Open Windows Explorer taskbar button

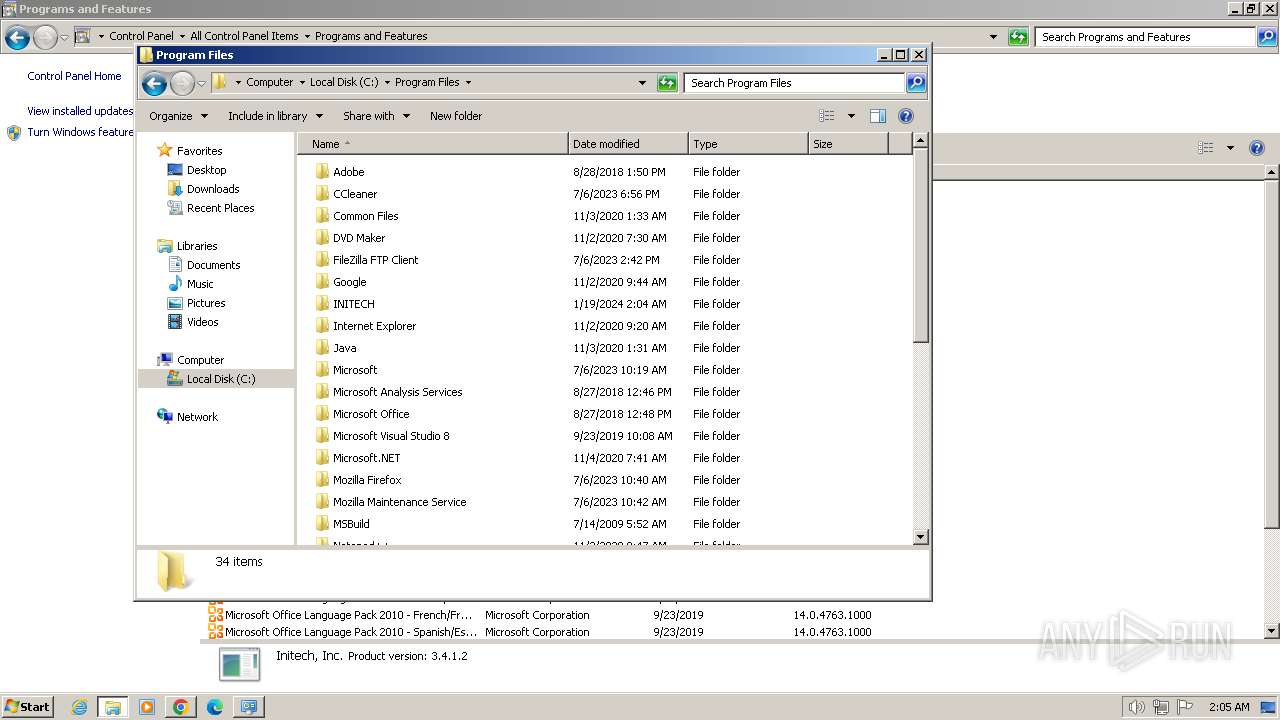113,707
